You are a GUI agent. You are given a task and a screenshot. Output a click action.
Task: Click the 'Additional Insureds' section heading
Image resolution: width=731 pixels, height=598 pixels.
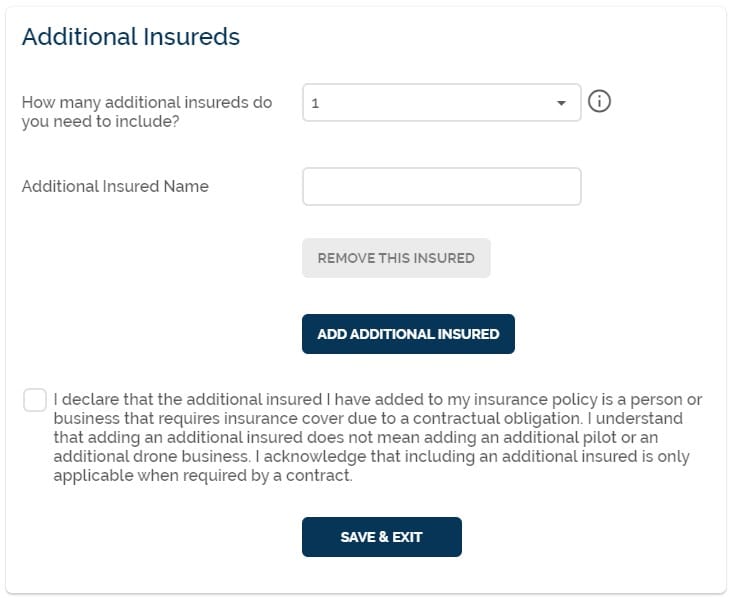click(x=131, y=36)
